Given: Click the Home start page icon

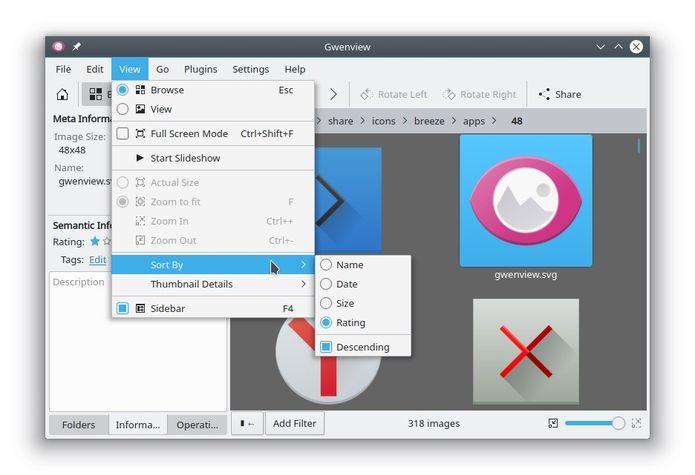Looking at the screenshot, I should (x=62, y=94).
